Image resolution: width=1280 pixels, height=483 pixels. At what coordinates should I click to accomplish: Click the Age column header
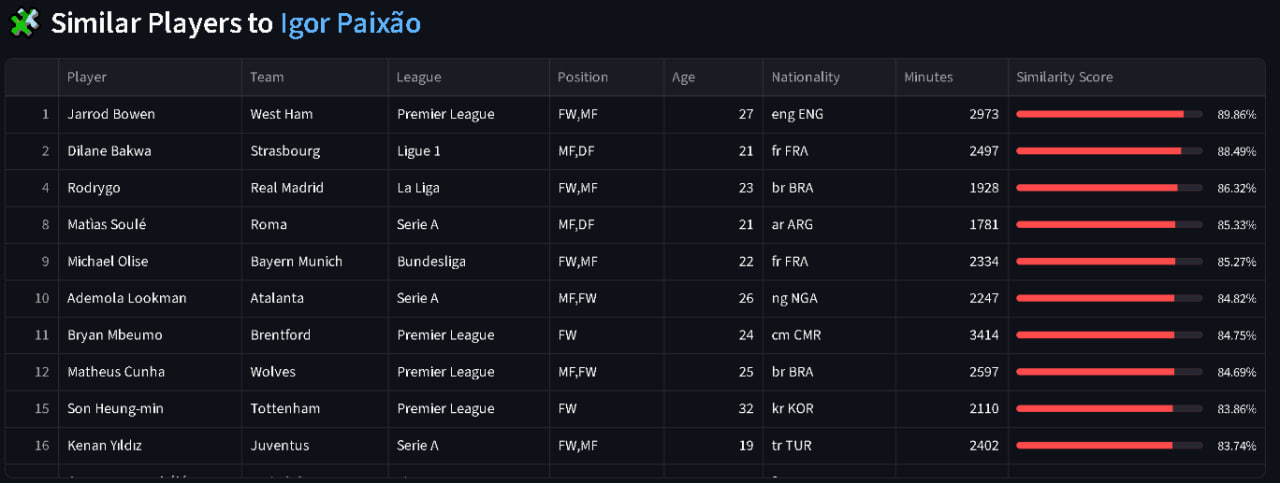click(x=683, y=77)
